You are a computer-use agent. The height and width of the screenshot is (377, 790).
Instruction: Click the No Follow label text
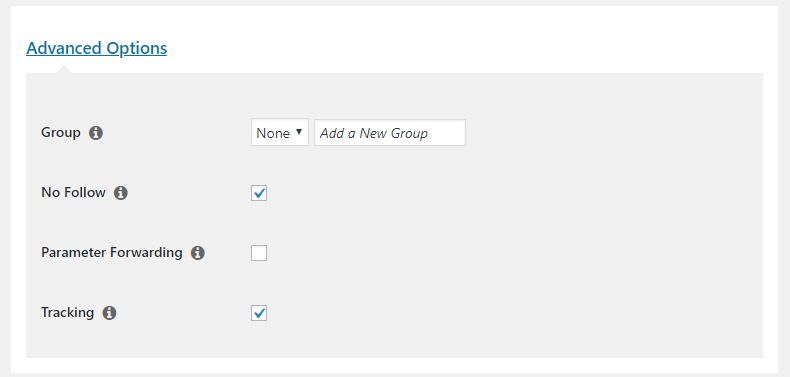tap(73, 193)
